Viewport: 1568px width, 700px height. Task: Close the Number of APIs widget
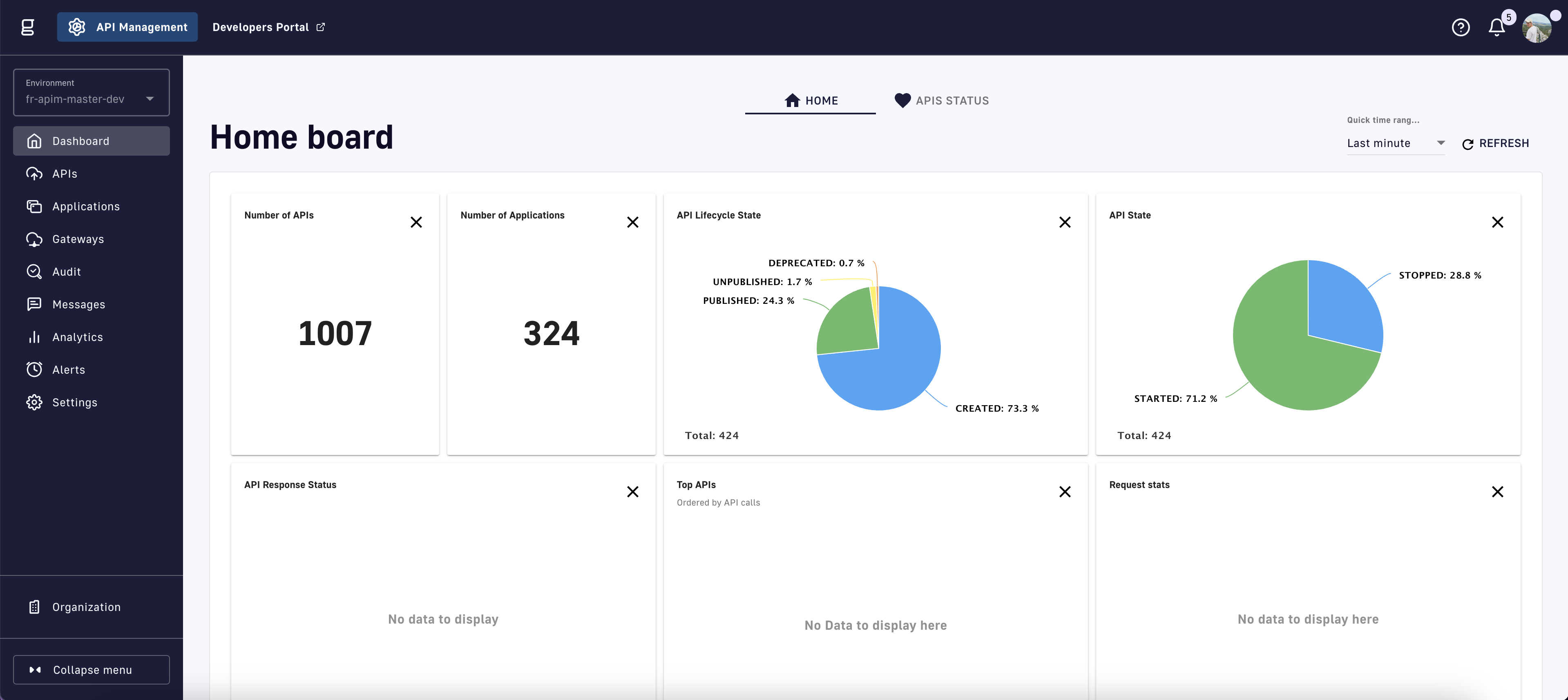[416, 222]
